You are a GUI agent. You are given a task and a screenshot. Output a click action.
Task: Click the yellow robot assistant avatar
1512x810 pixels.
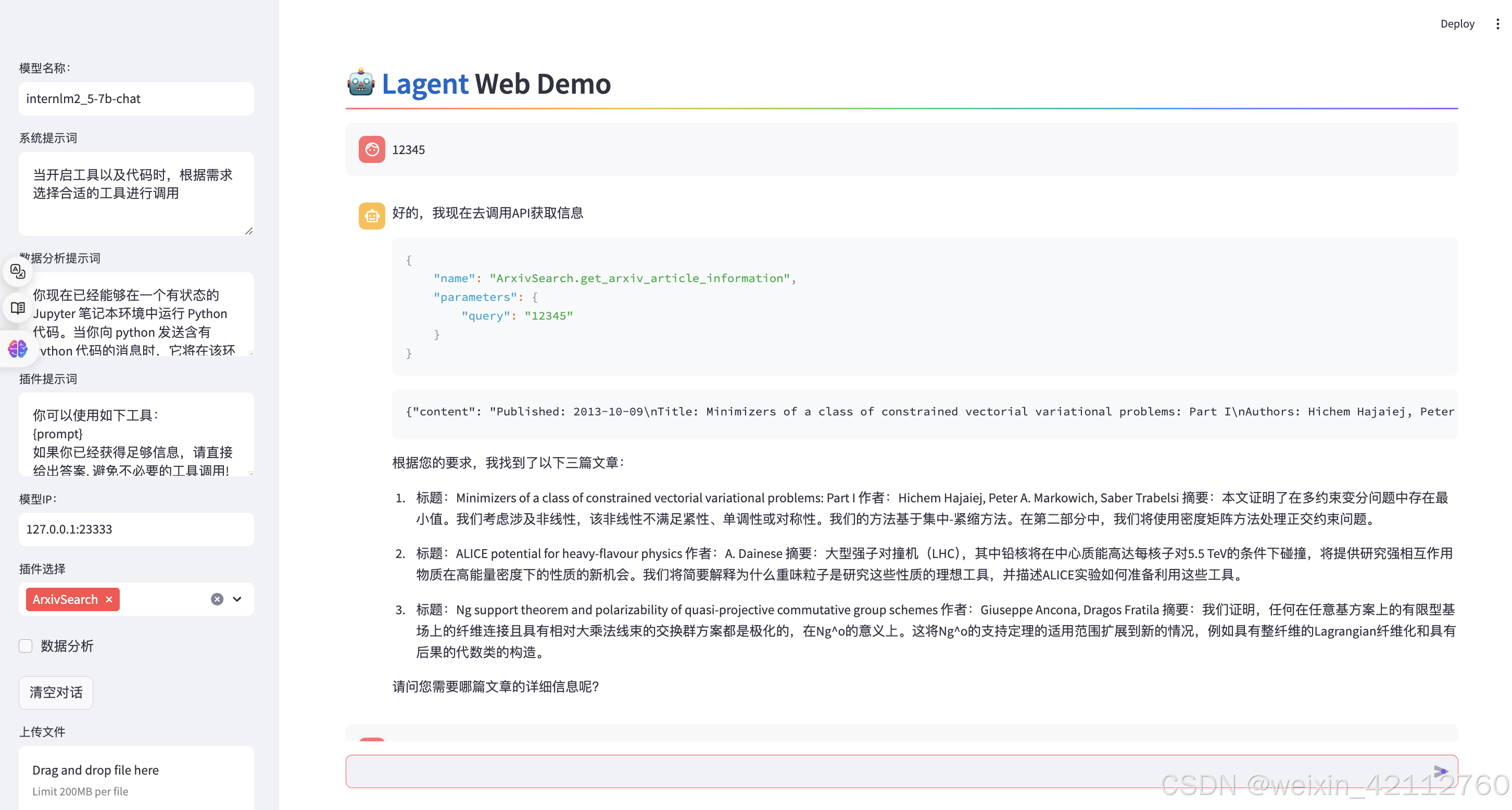[x=372, y=216]
